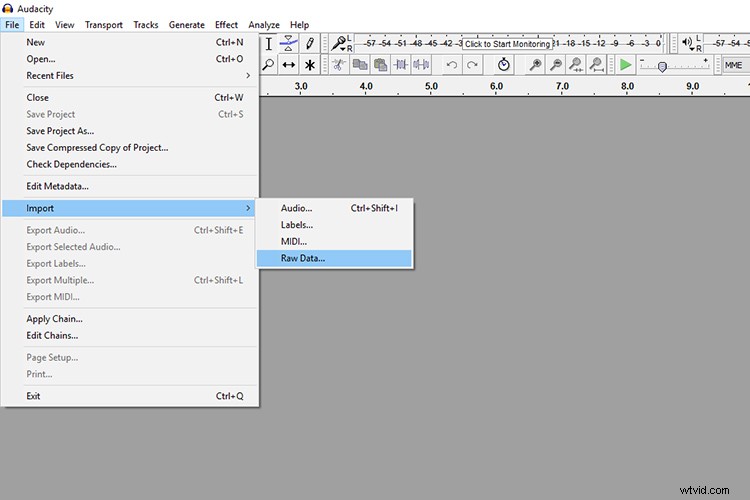Click the green Play-at-speed button
This screenshot has height=500, width=750.
click(625, 65)
